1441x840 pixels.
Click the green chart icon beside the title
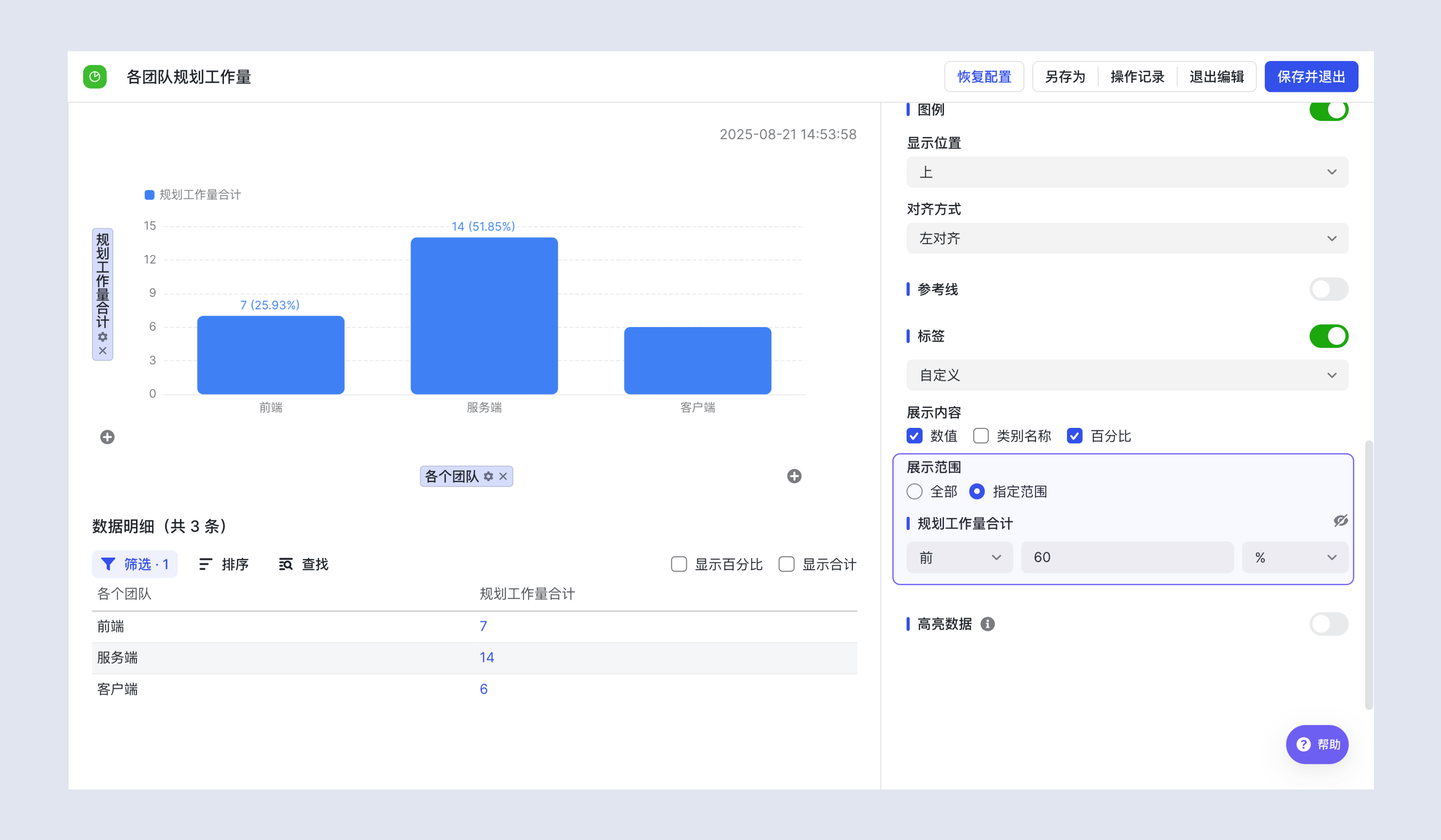[x=95, y=77]
